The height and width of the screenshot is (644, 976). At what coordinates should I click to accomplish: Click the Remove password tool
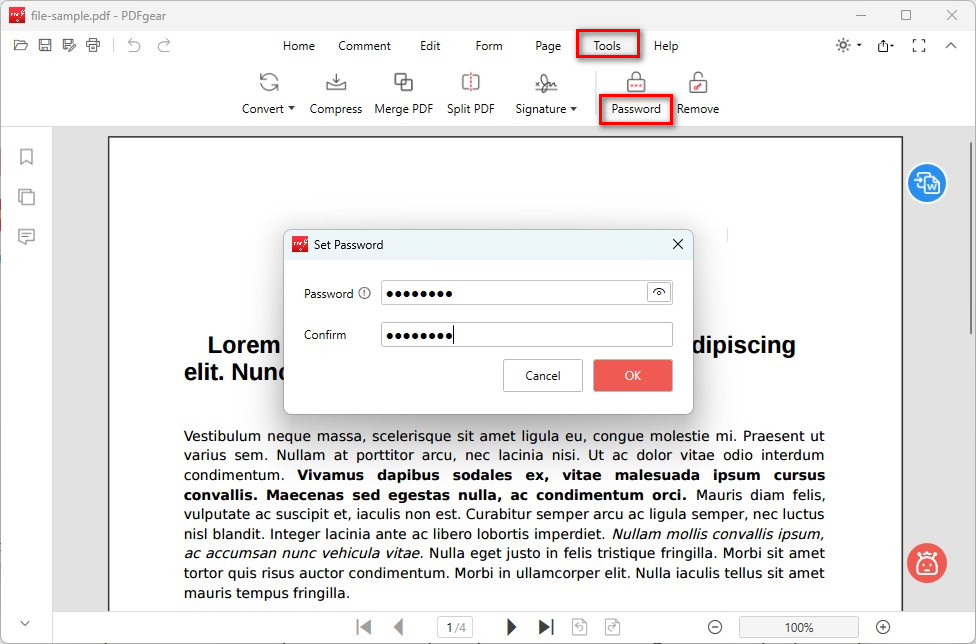[697, 93]
